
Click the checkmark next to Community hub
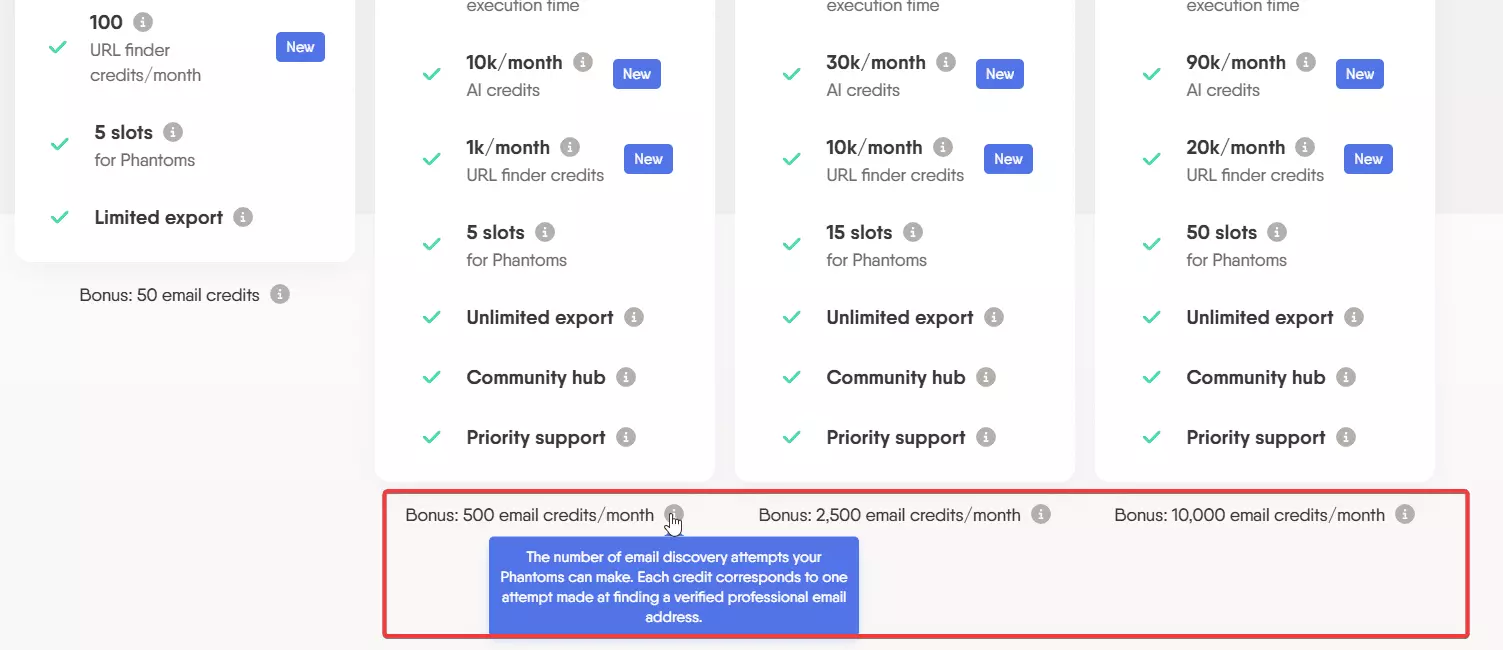[431, 377]
